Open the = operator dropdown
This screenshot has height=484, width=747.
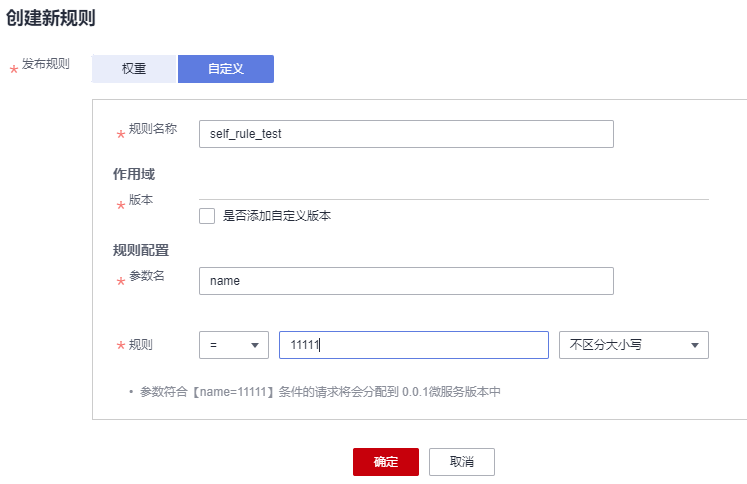click(234, 345)
